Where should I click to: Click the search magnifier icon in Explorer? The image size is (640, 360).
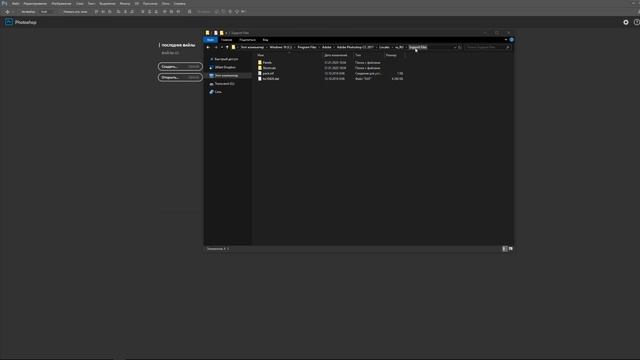coord(508,47)
